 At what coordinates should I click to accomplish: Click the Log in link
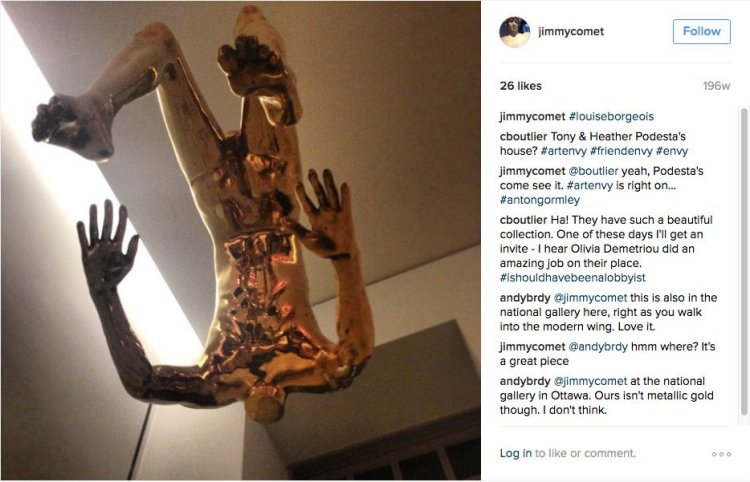coord(516,453)
